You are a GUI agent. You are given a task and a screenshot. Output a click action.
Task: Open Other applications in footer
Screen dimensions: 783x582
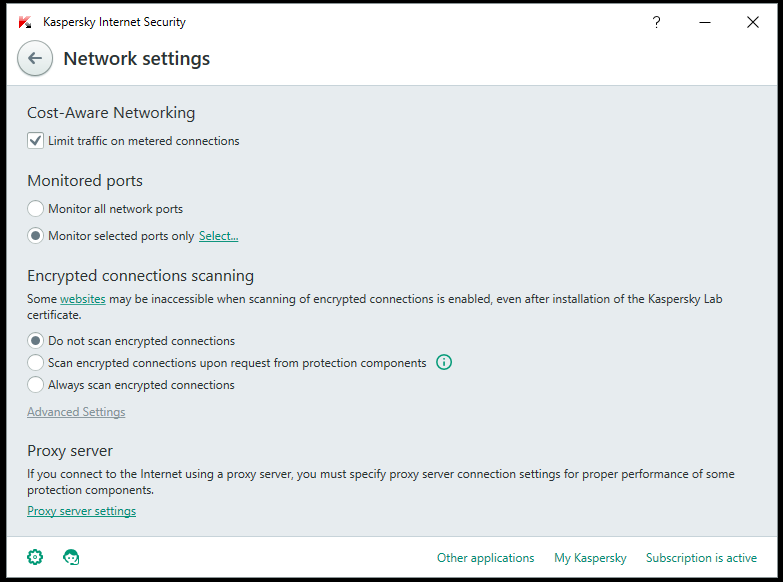[x=485, y=558]
